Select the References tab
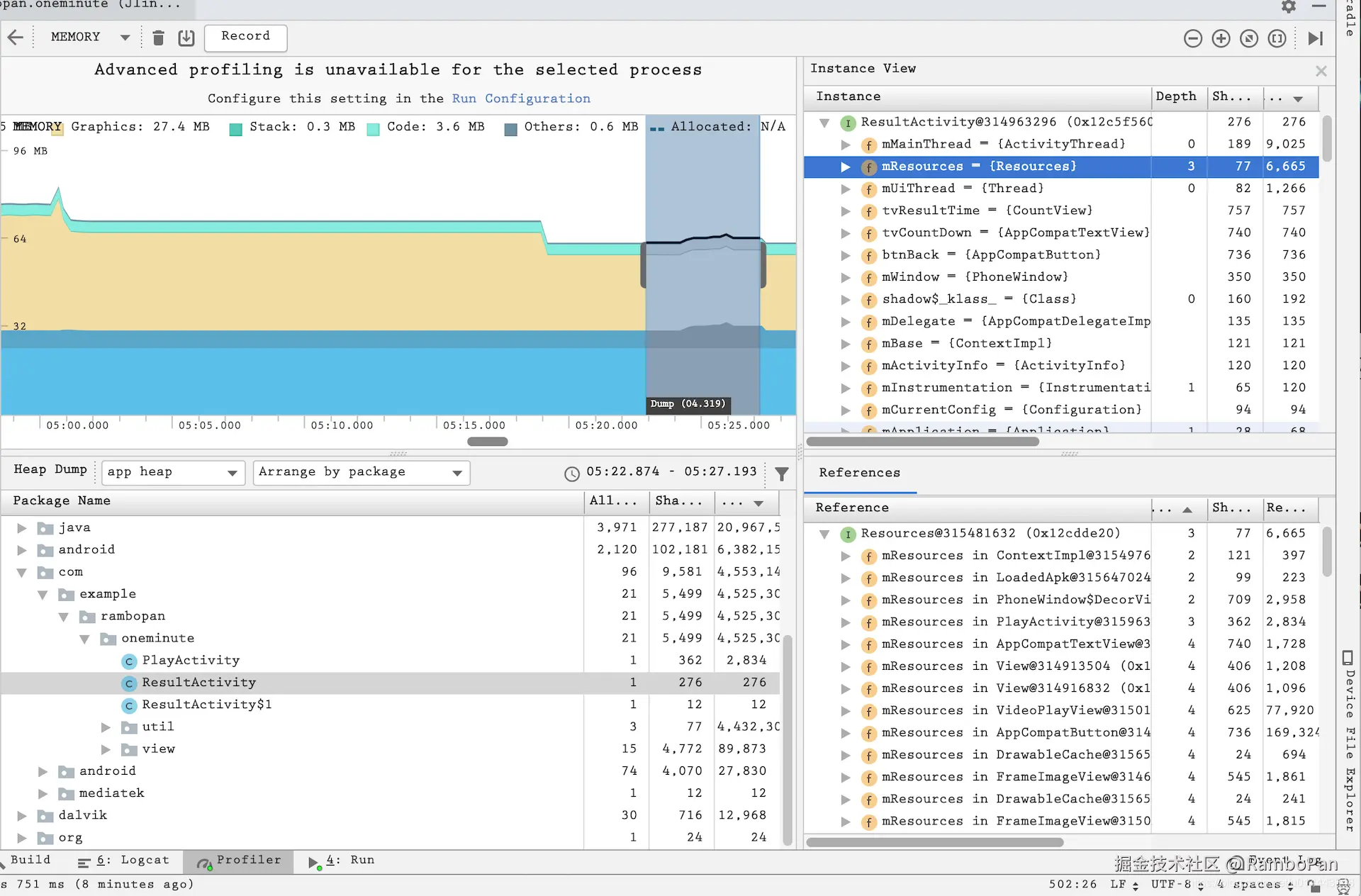This screenshot has width=1361, height=896. 859,473
